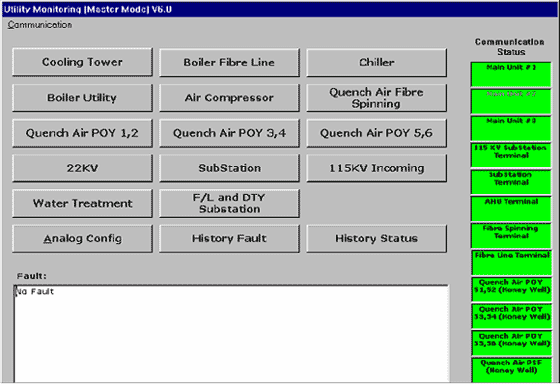View the History Fault log
The width and height of the screenshot is (560, 384).
pyautogui.click(x=229, y=238)
